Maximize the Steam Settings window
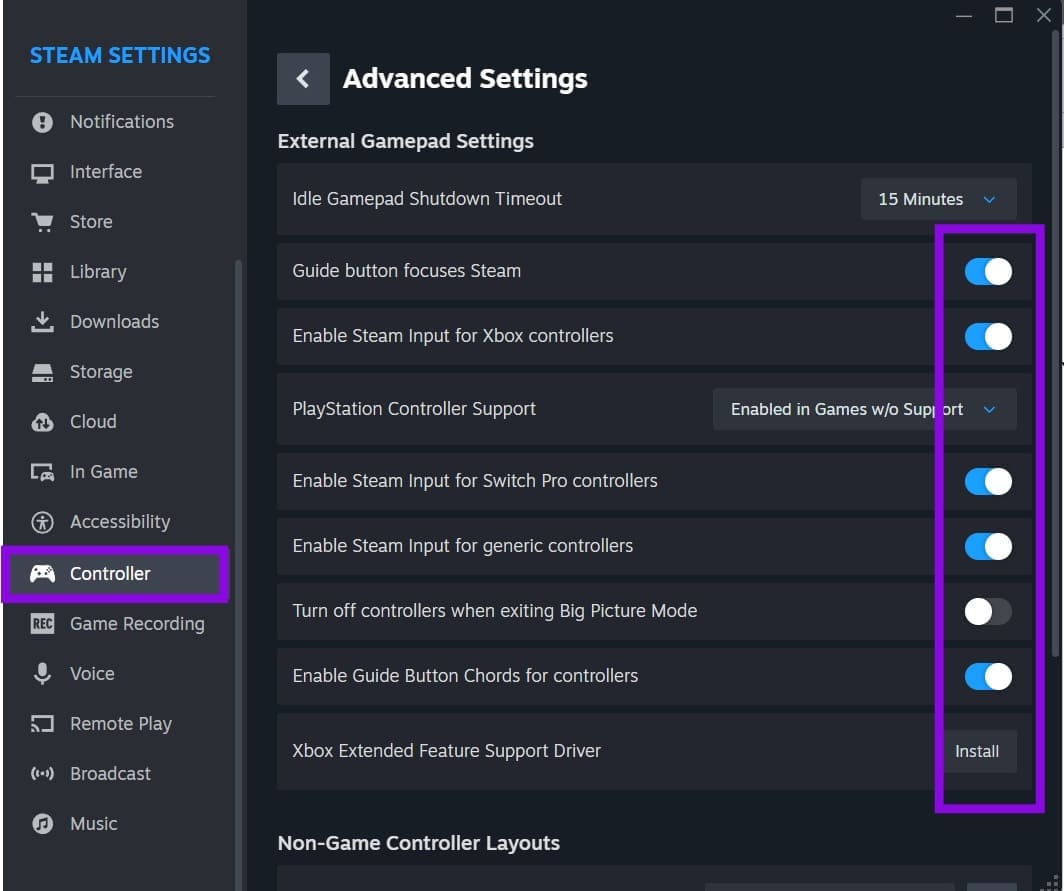1064x891 pixels. [x=1004, y=15]
